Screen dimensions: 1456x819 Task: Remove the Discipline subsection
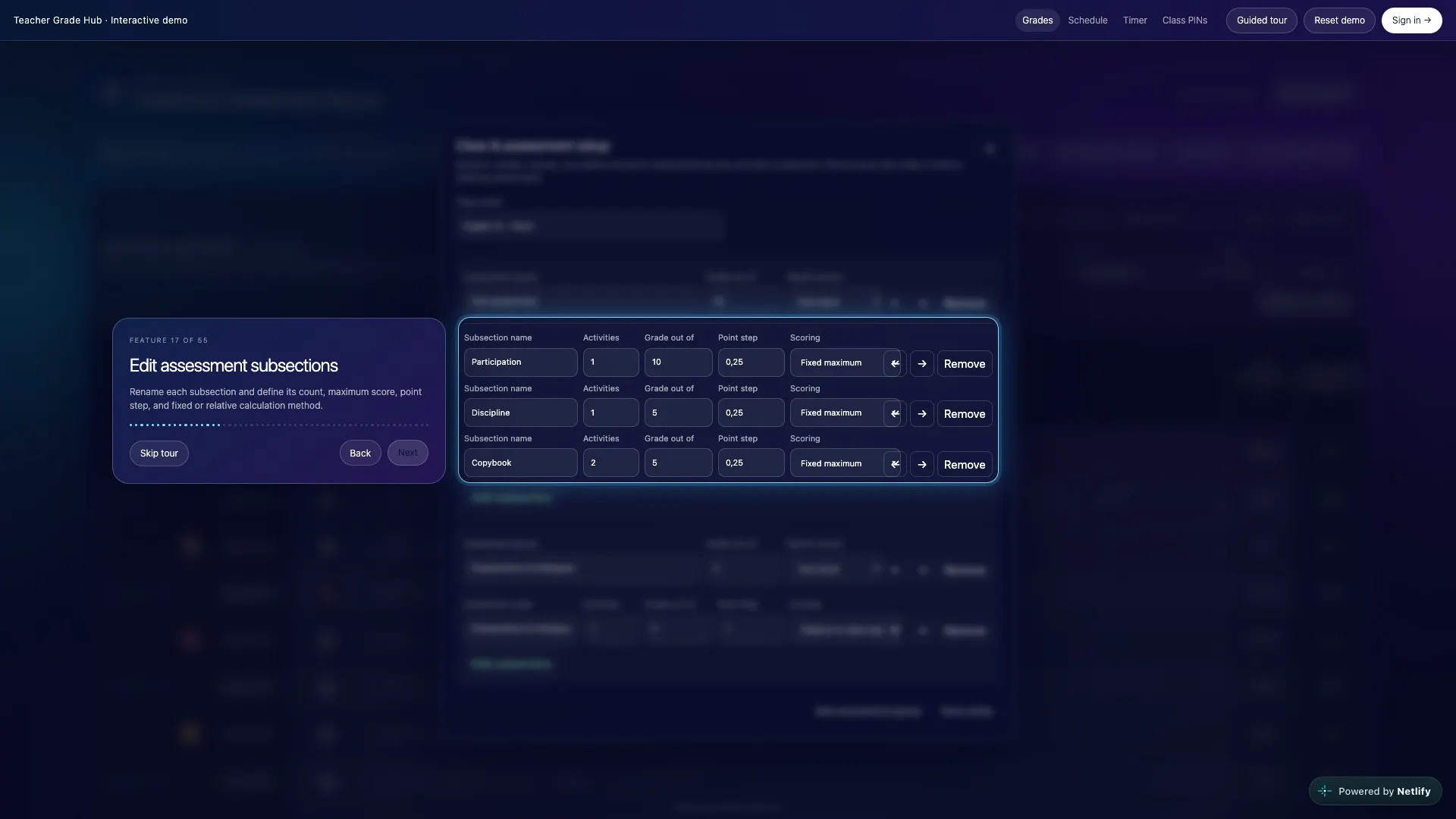[965, 413]
